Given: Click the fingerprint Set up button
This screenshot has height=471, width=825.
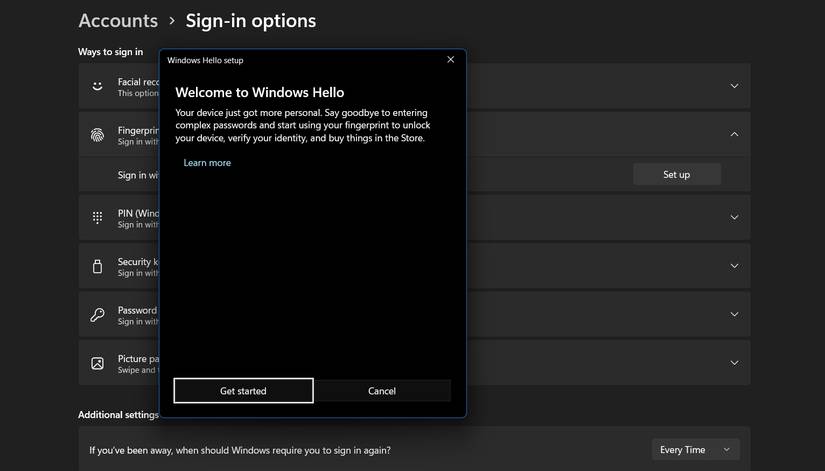Looking at the screenshot, I should (x=677, y=174).
